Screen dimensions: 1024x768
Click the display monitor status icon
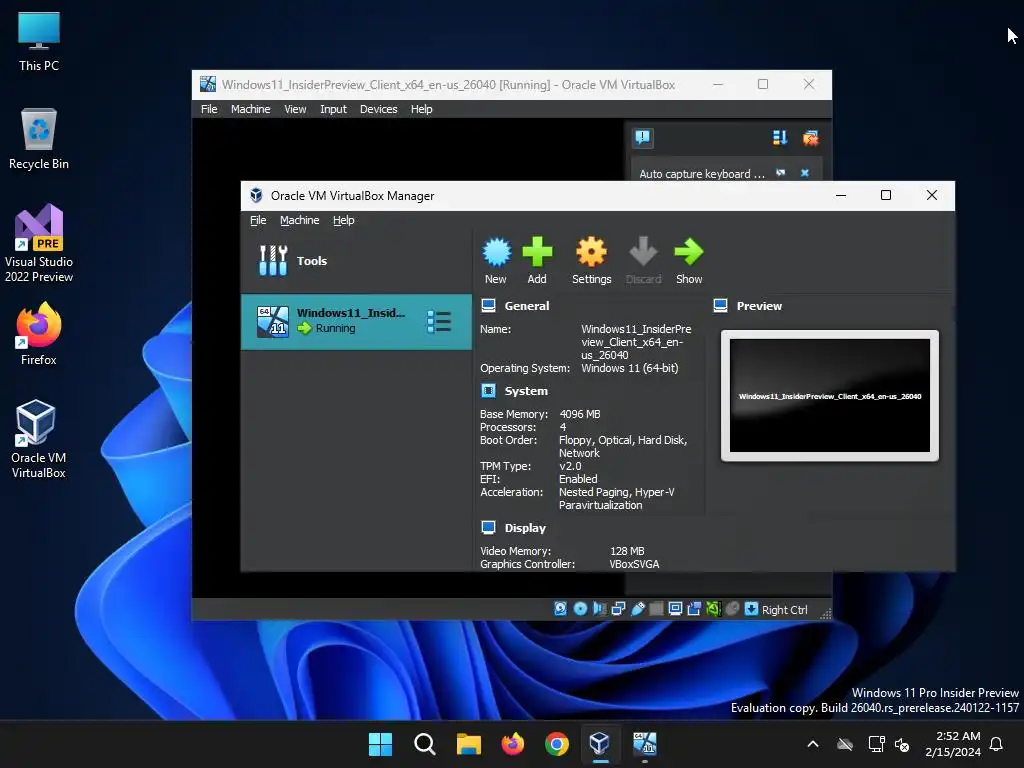675,609
